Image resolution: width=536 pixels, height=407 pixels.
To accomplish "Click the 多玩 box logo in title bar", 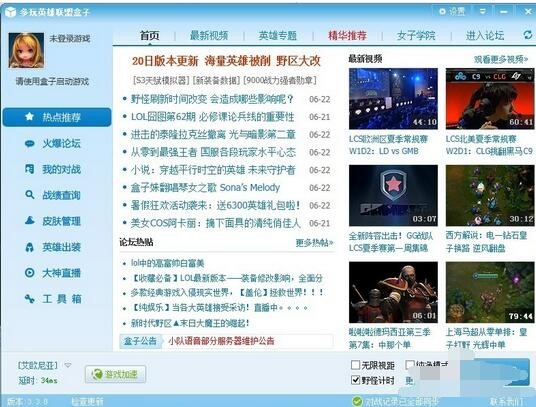I will click(10, 12).
